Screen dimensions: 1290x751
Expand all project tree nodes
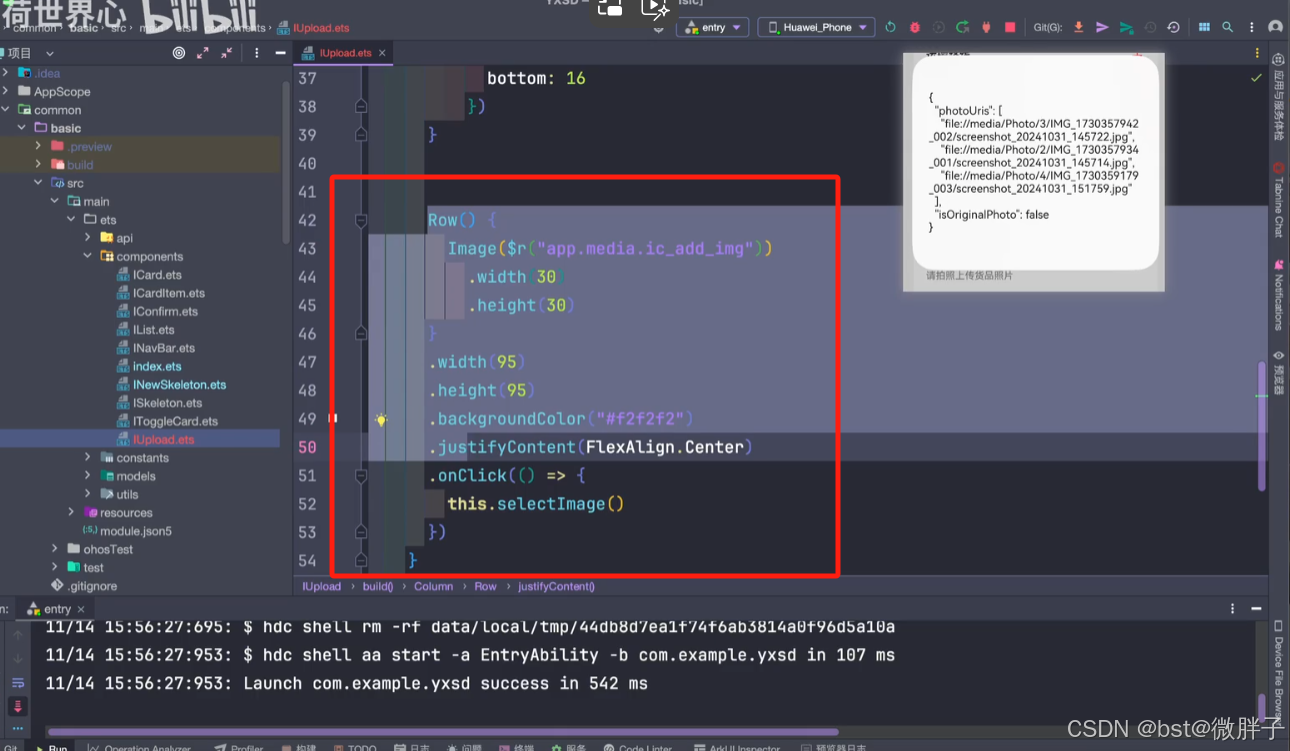[203, 53]
